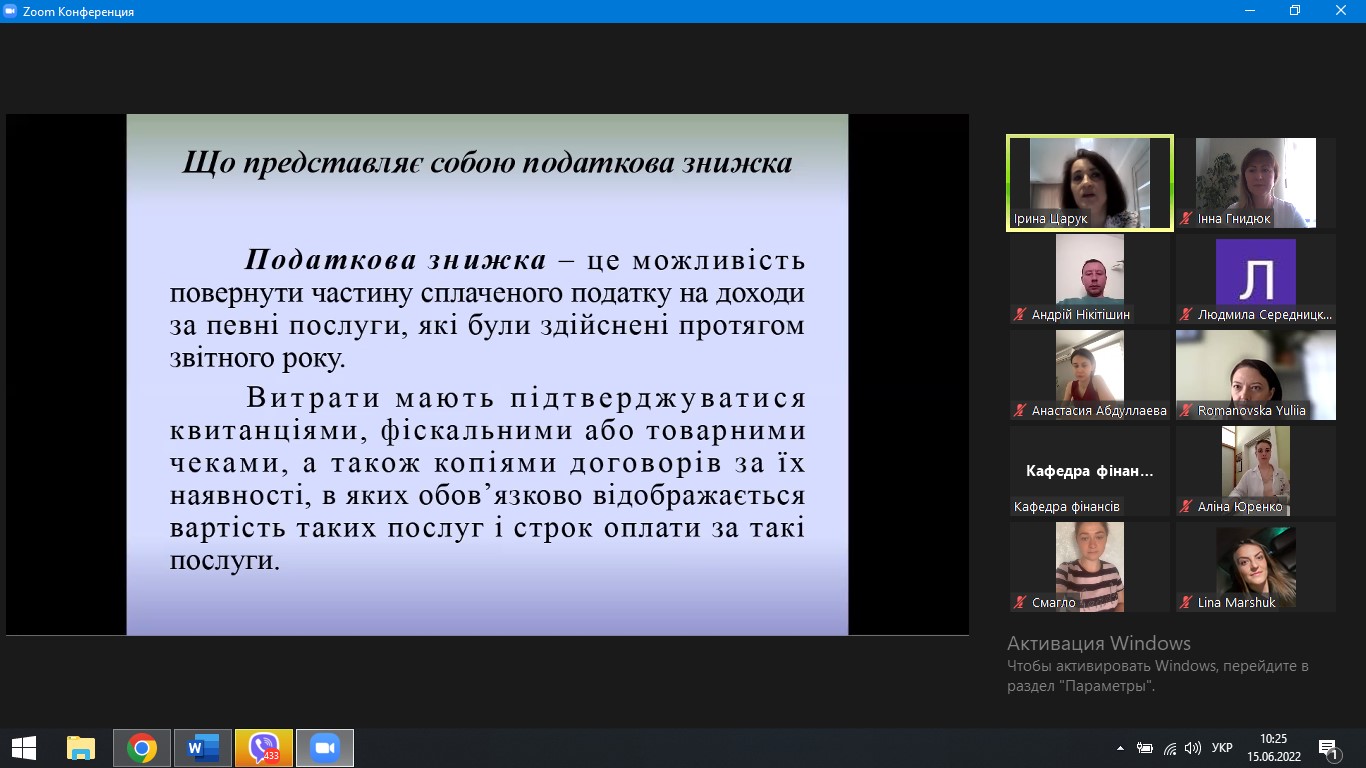Open the clock and date flyout

(1273, 748)
